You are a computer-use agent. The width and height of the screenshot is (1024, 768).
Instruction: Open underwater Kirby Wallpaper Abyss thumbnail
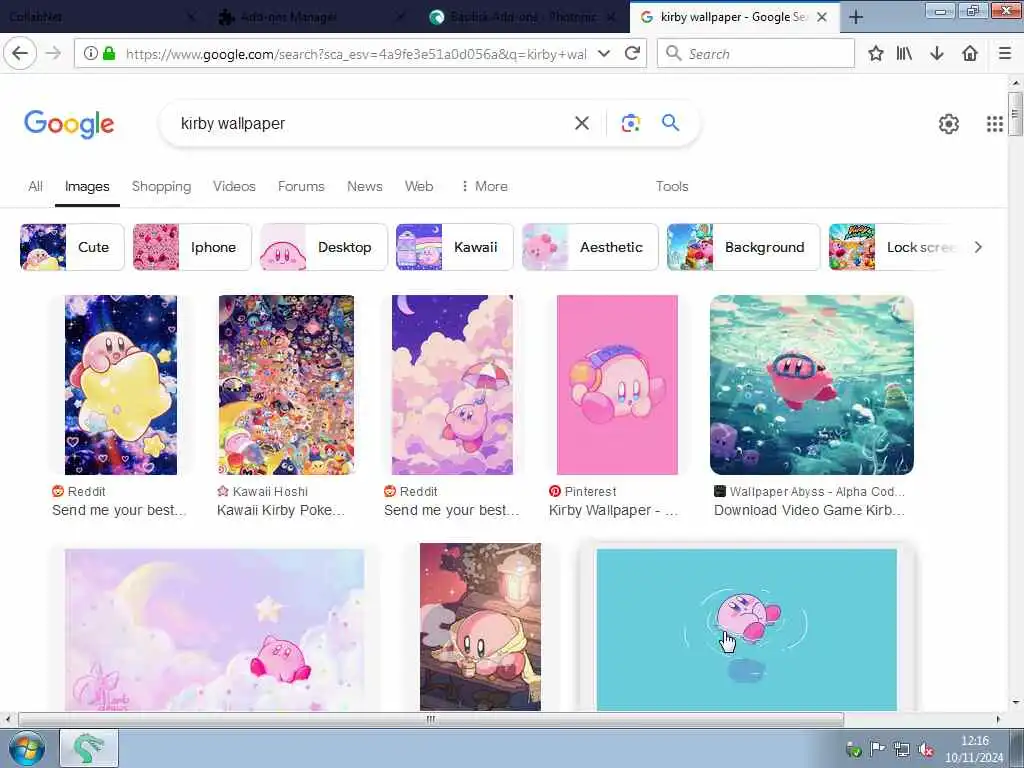point(812,385)
